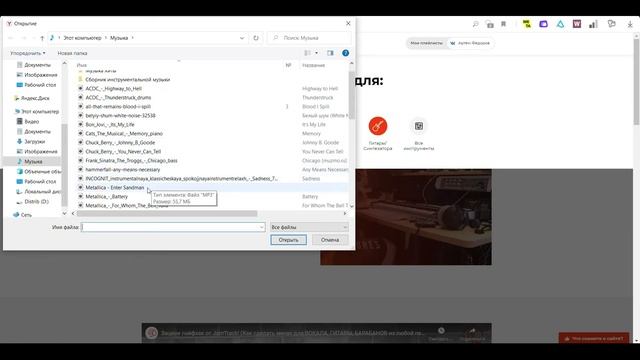The width and height of the screenshot is (640, 360).
Task: Click the sidebar scroll-down arrow
Action: (64, 213)
